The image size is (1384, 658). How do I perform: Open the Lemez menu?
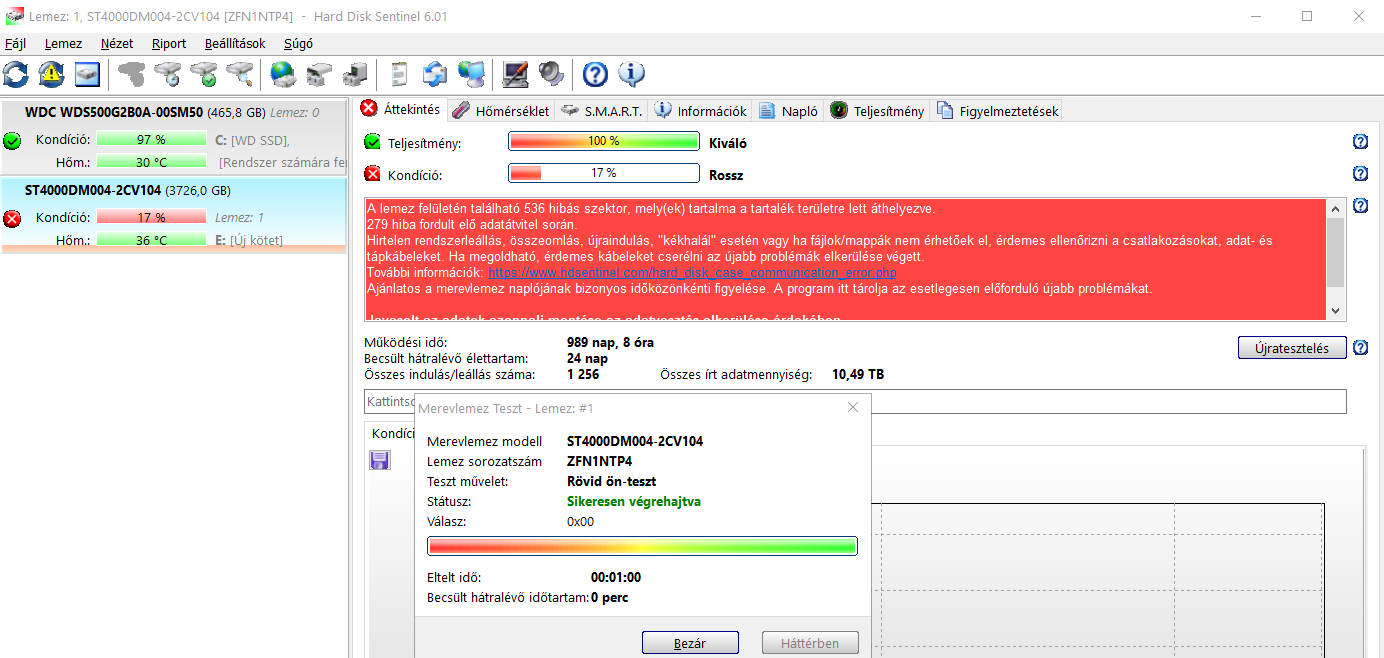point(63,43)
